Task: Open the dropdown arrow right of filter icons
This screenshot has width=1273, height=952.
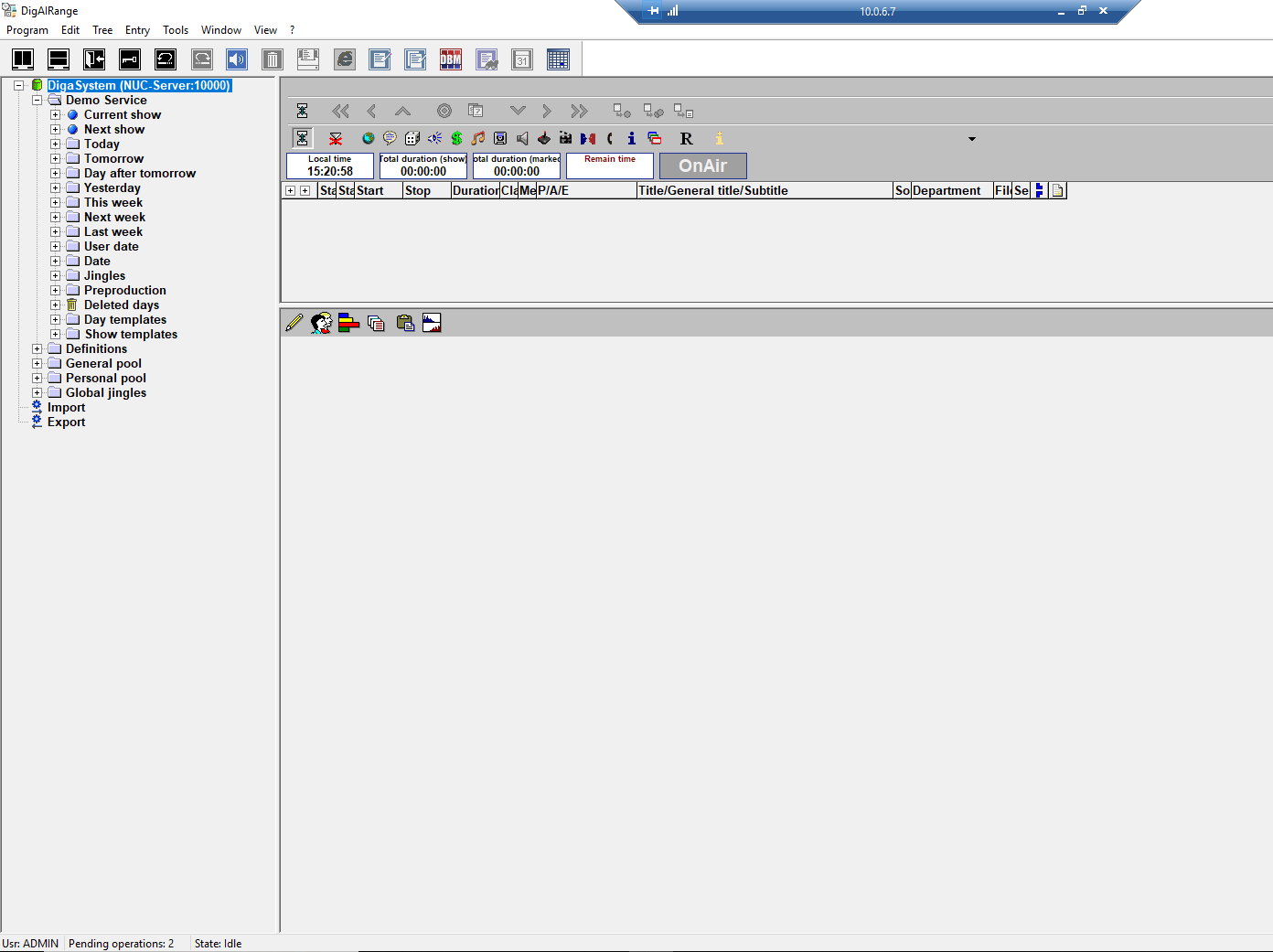Action: coord(971,139)
